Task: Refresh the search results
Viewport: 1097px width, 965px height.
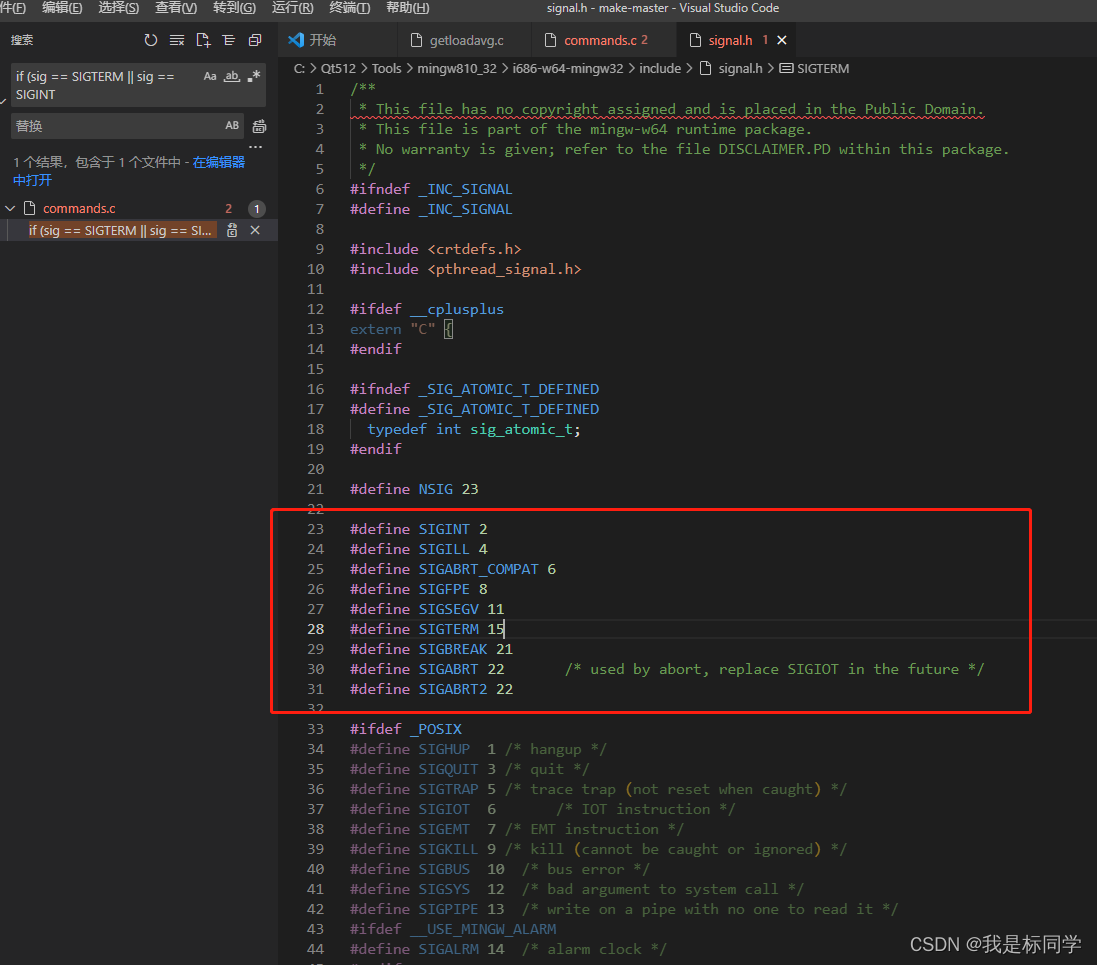Action: [151, 40]
